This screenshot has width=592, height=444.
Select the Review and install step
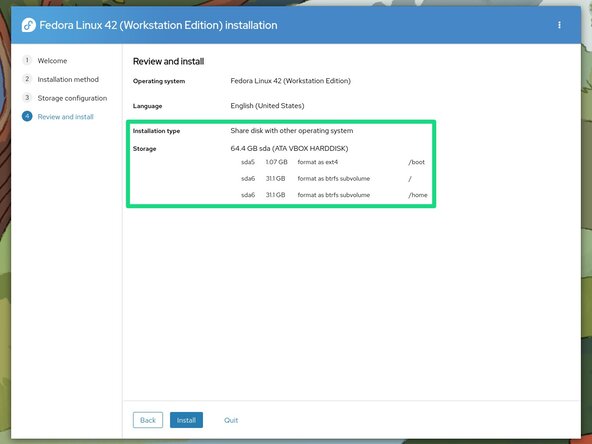click(65, 117)
